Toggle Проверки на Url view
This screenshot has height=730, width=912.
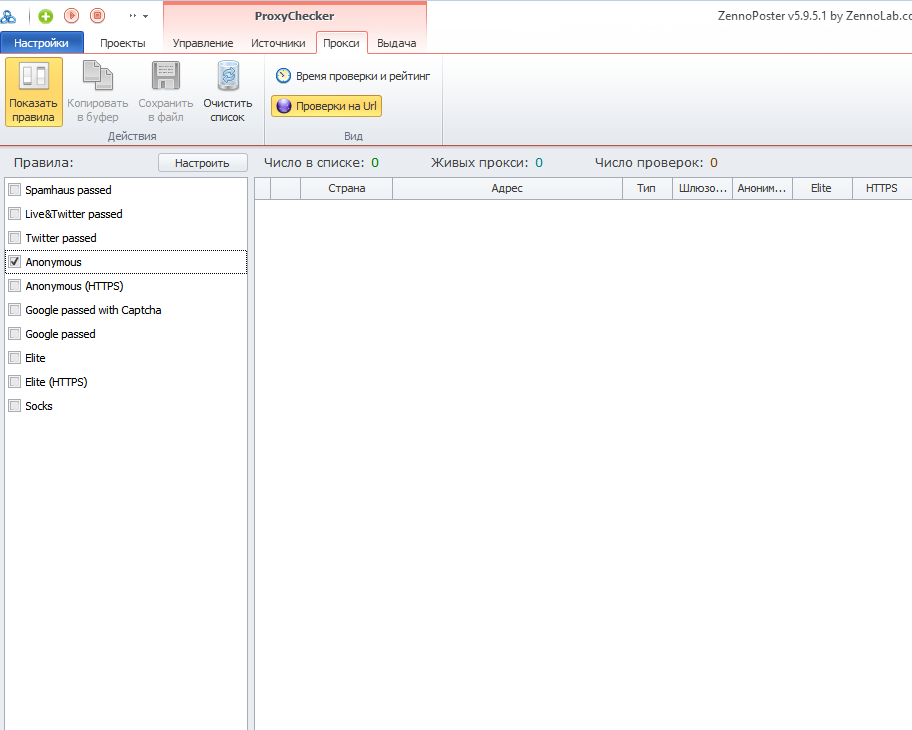coord(326,106)
